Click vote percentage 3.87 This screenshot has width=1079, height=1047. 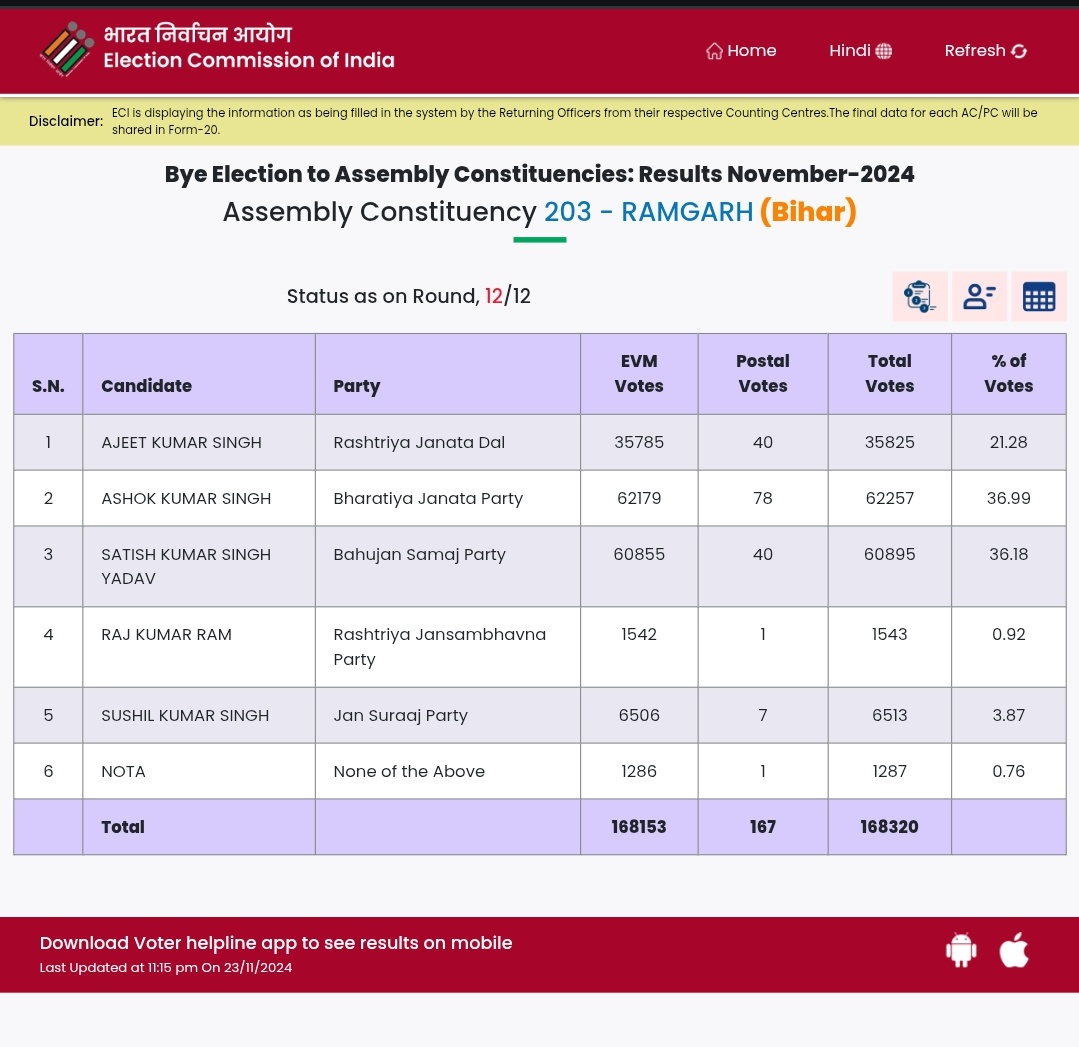pyautogui.click(x=1008, y=716)
